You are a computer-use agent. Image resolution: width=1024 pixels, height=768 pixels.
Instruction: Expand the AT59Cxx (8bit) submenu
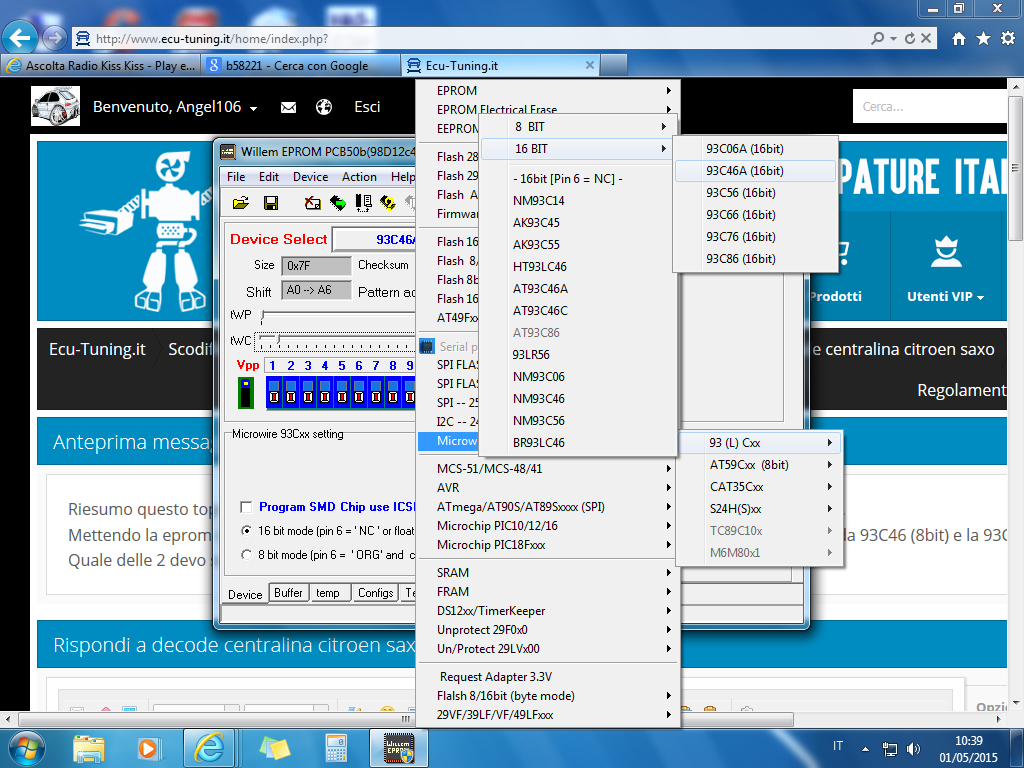760,465
